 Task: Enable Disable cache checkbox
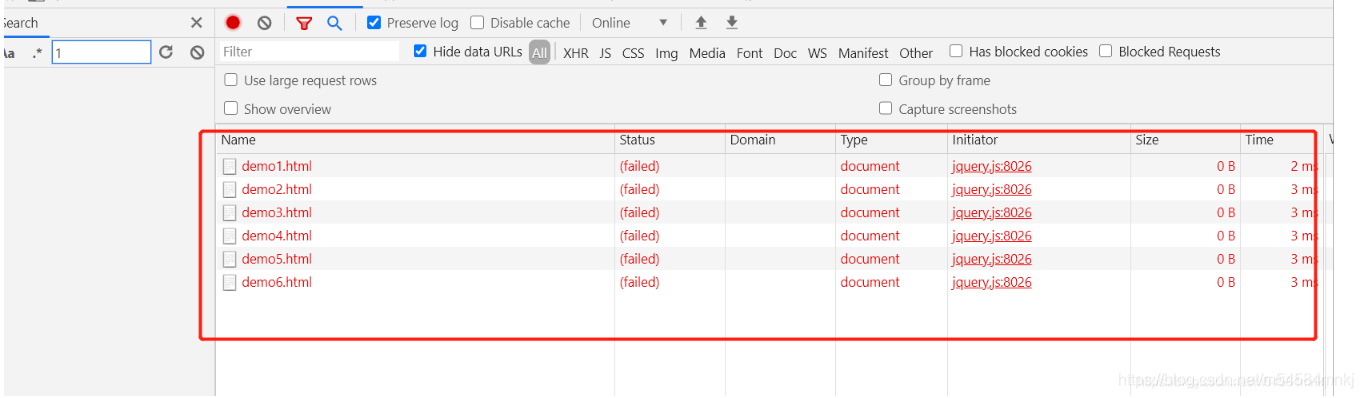(x=477, y=22)
